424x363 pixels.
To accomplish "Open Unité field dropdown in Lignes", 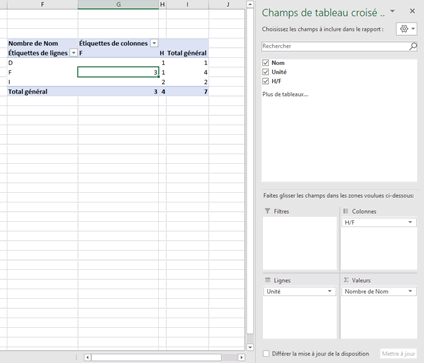I will pos(330,291).
